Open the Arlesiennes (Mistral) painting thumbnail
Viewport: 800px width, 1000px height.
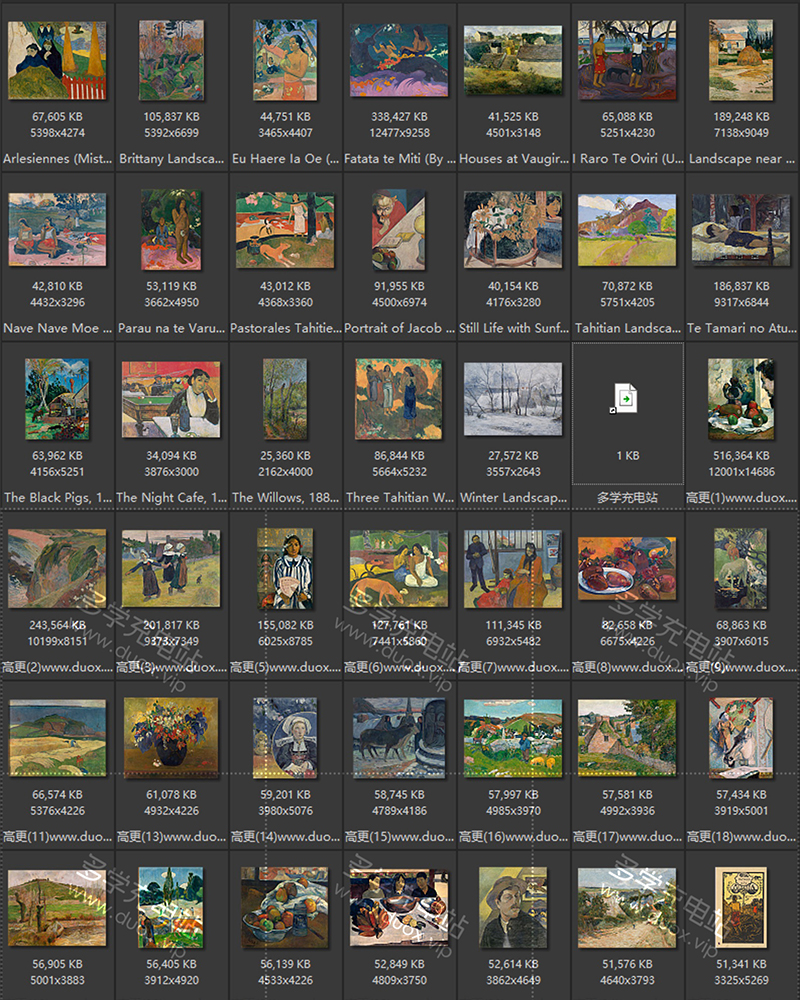click(x=57, y=58)
